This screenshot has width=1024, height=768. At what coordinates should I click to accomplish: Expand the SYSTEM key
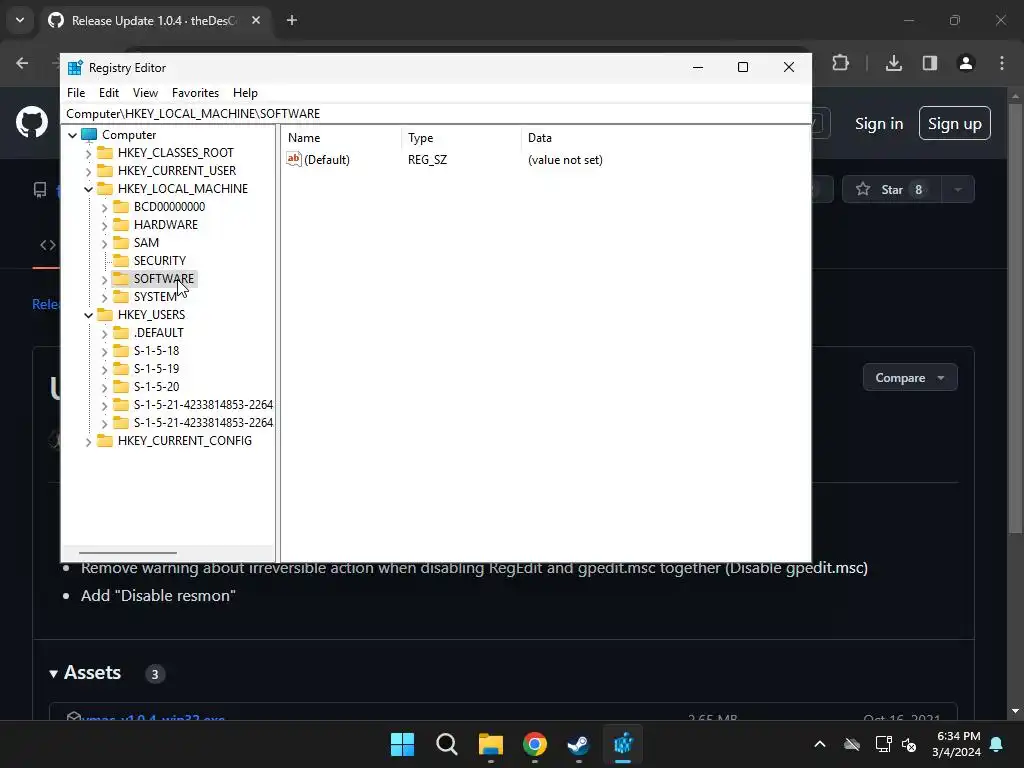[x=104, y=297]
